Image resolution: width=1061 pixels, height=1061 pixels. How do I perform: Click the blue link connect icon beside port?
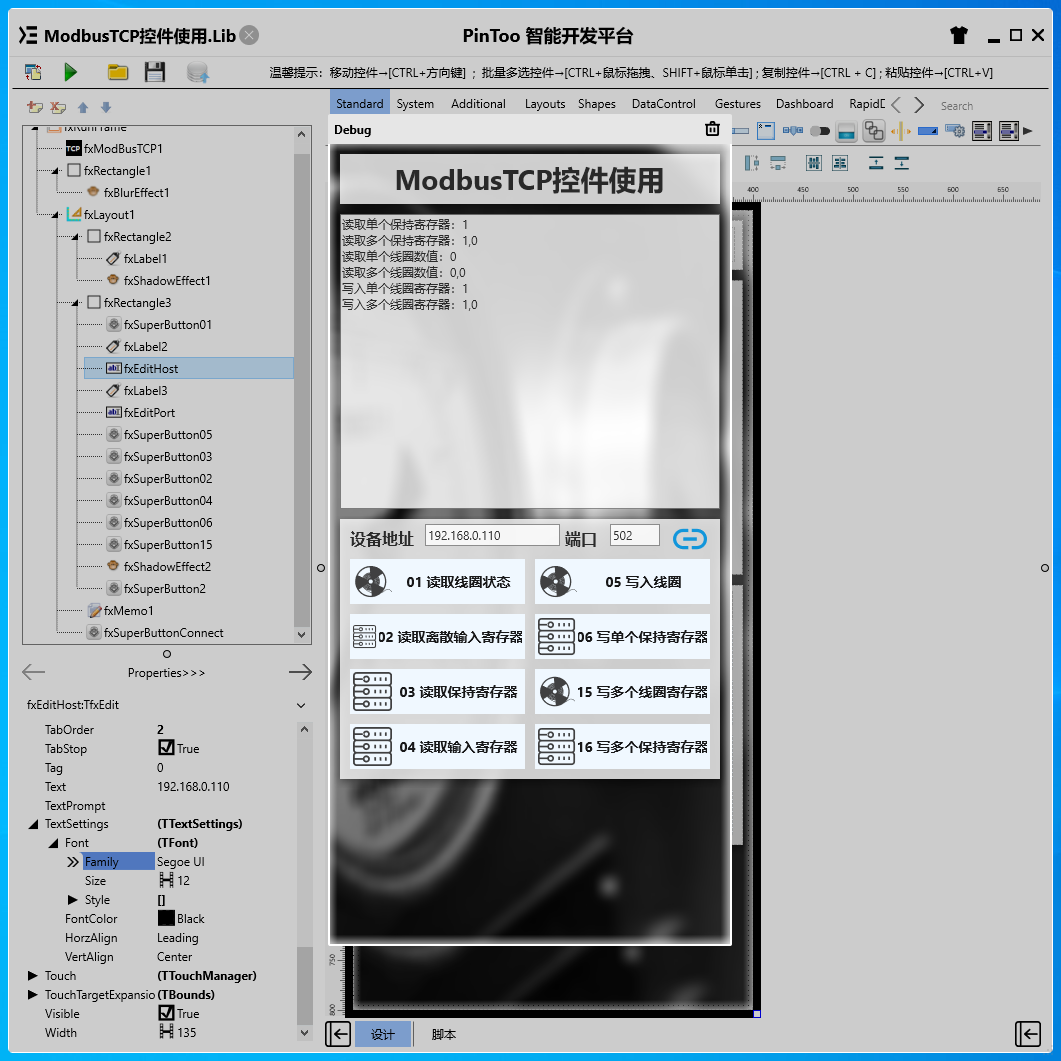pos(690,539)
